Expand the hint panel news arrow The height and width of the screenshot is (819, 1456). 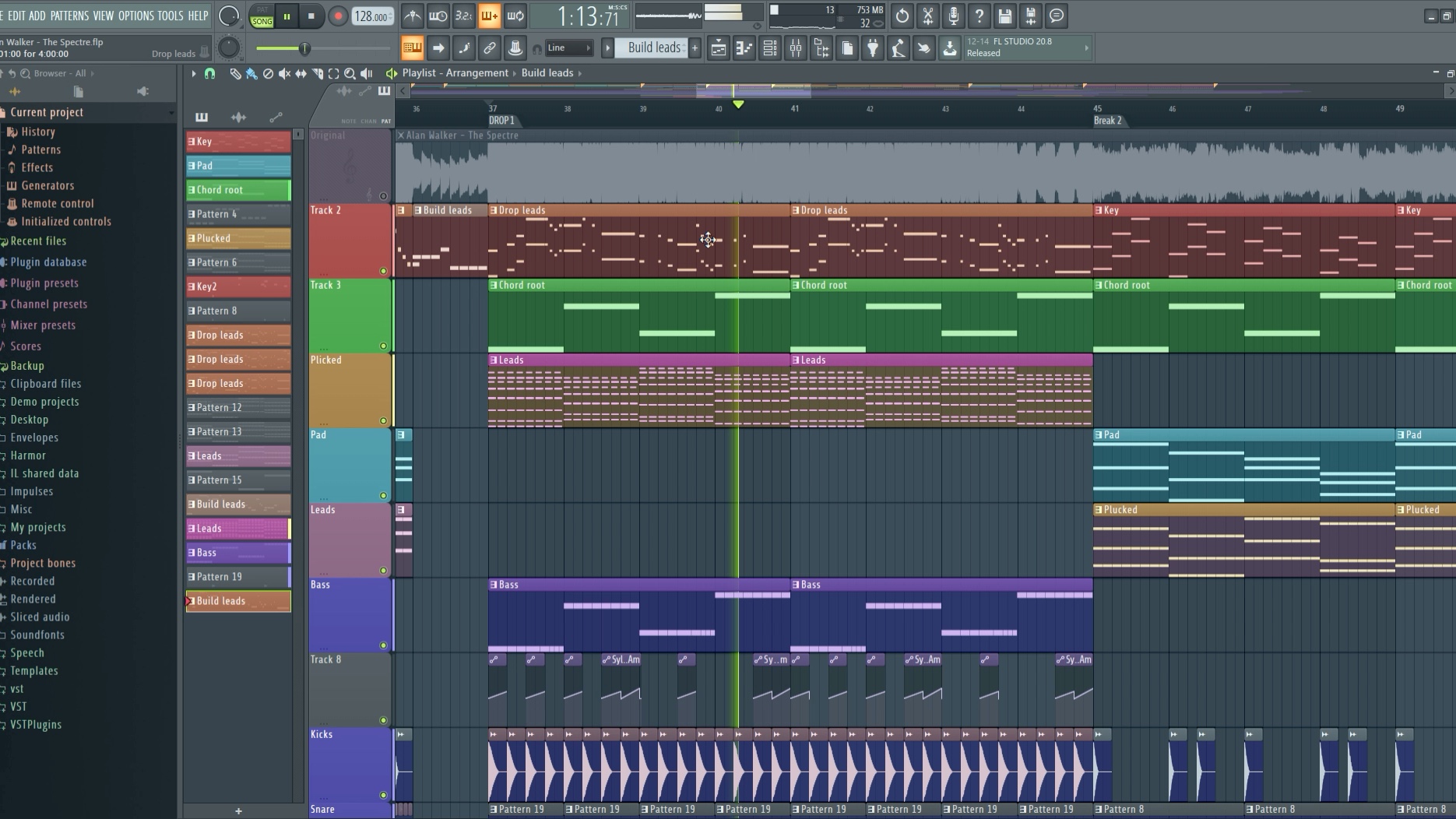click(x=1087, y=47)
